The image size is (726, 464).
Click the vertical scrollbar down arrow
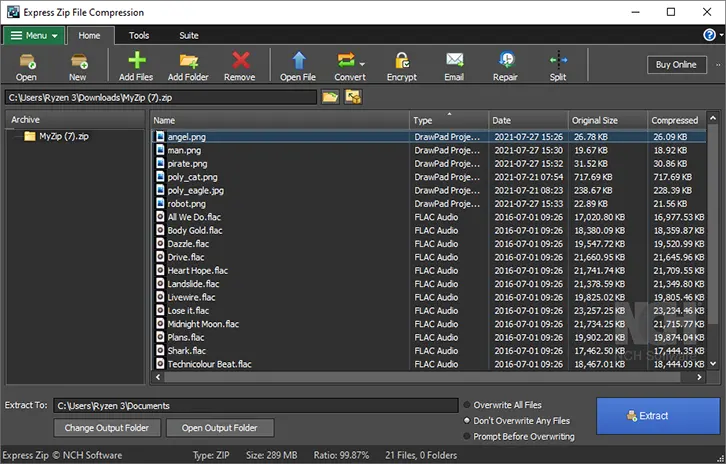pos(713,364)
